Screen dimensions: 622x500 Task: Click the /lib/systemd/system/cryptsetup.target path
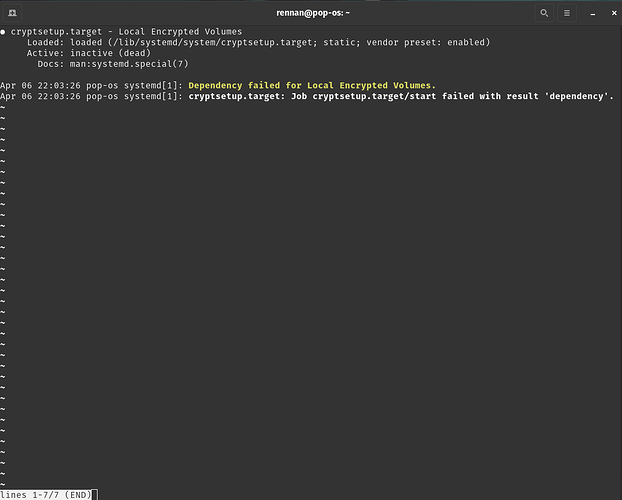tap(213, 42)
